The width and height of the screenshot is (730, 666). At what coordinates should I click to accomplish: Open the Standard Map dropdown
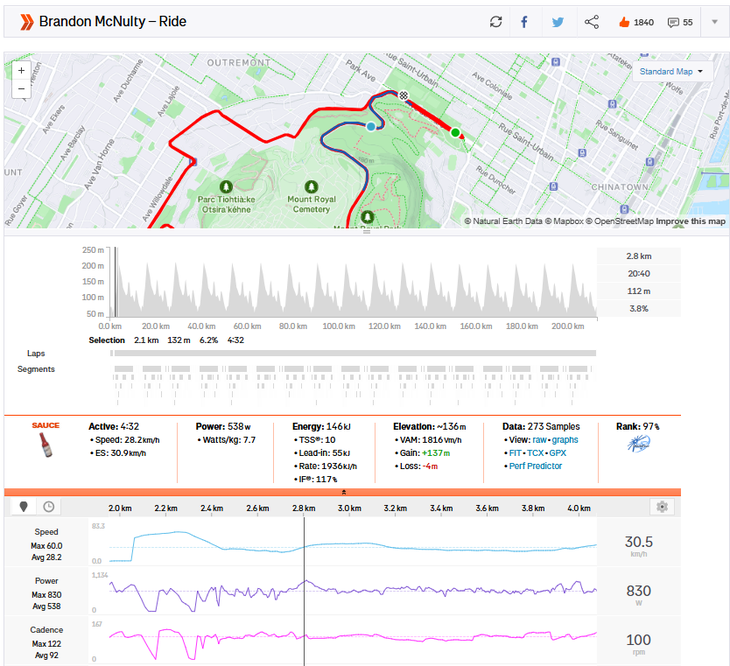[x=671, y=72]
